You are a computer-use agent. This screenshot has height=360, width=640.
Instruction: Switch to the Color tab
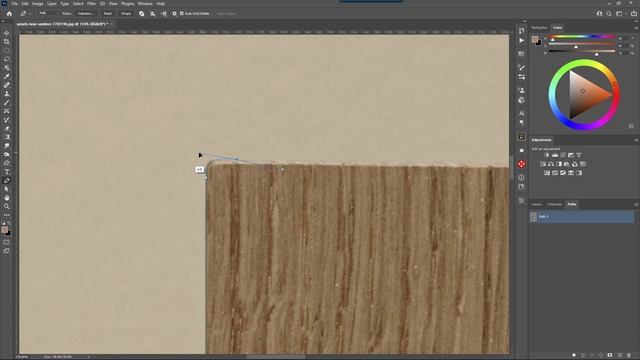pos(557,28)
